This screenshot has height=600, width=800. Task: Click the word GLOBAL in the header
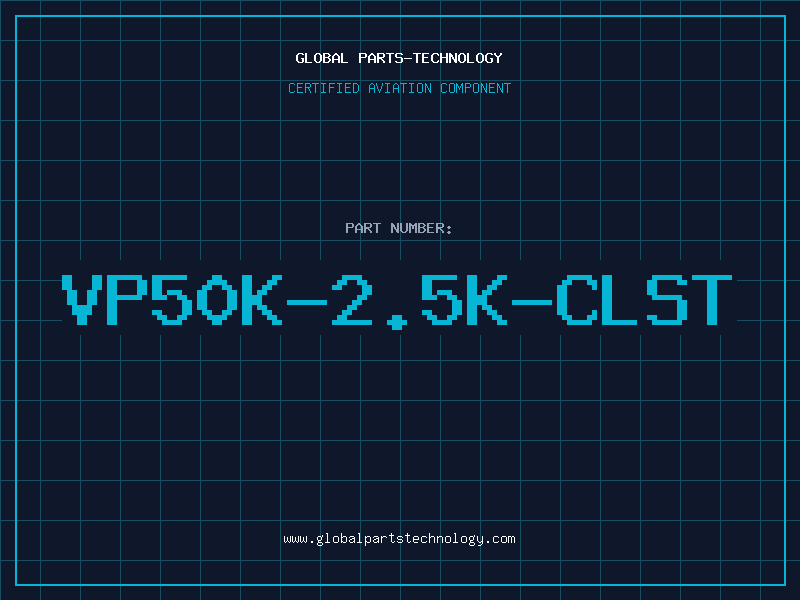pyautogui.click(x=321, y=58)
